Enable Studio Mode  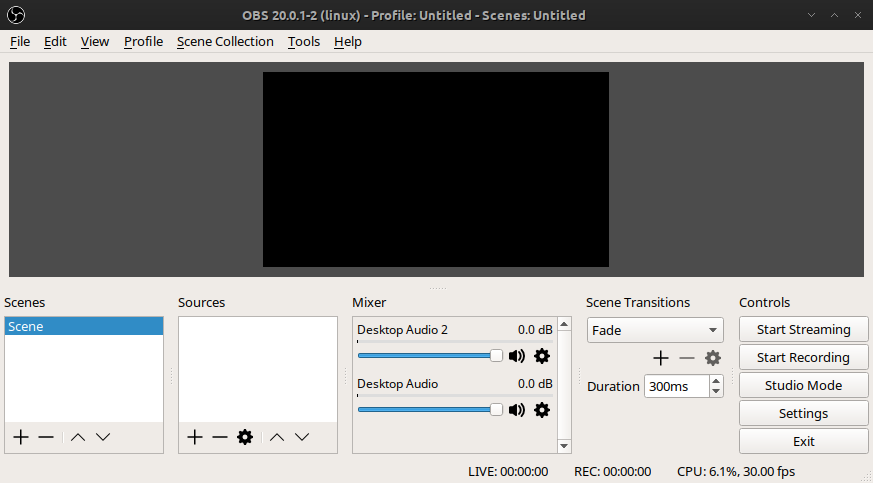click(x=803, y=385)
